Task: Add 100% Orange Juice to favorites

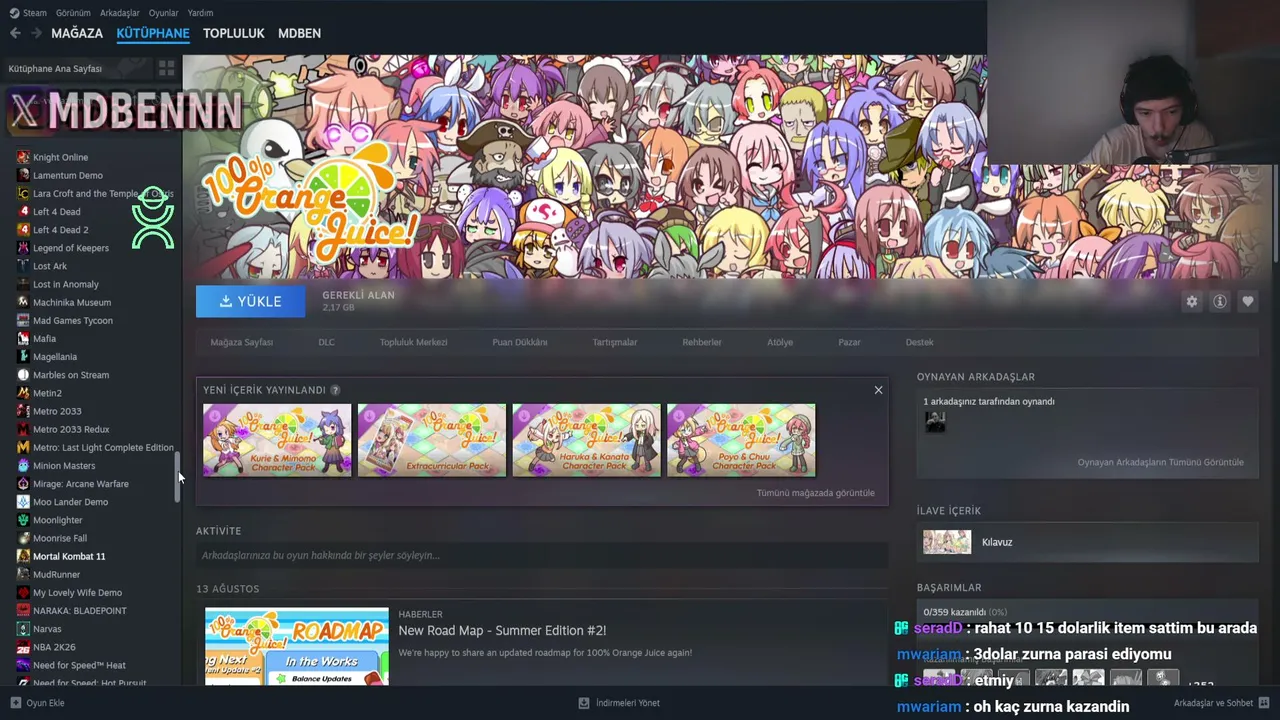Action: 1247,301
